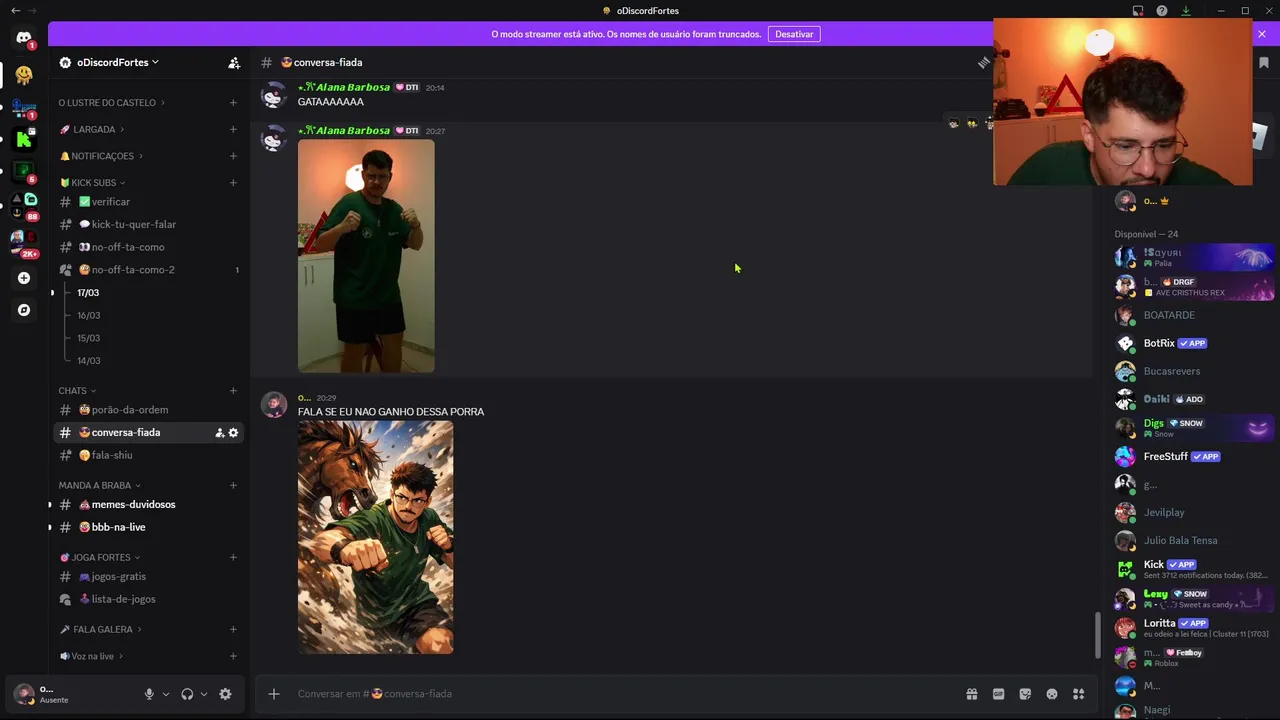Open the memes-duvidosos channel
1280x720 pixels.
pyautogui.click(x=148, y=505)
